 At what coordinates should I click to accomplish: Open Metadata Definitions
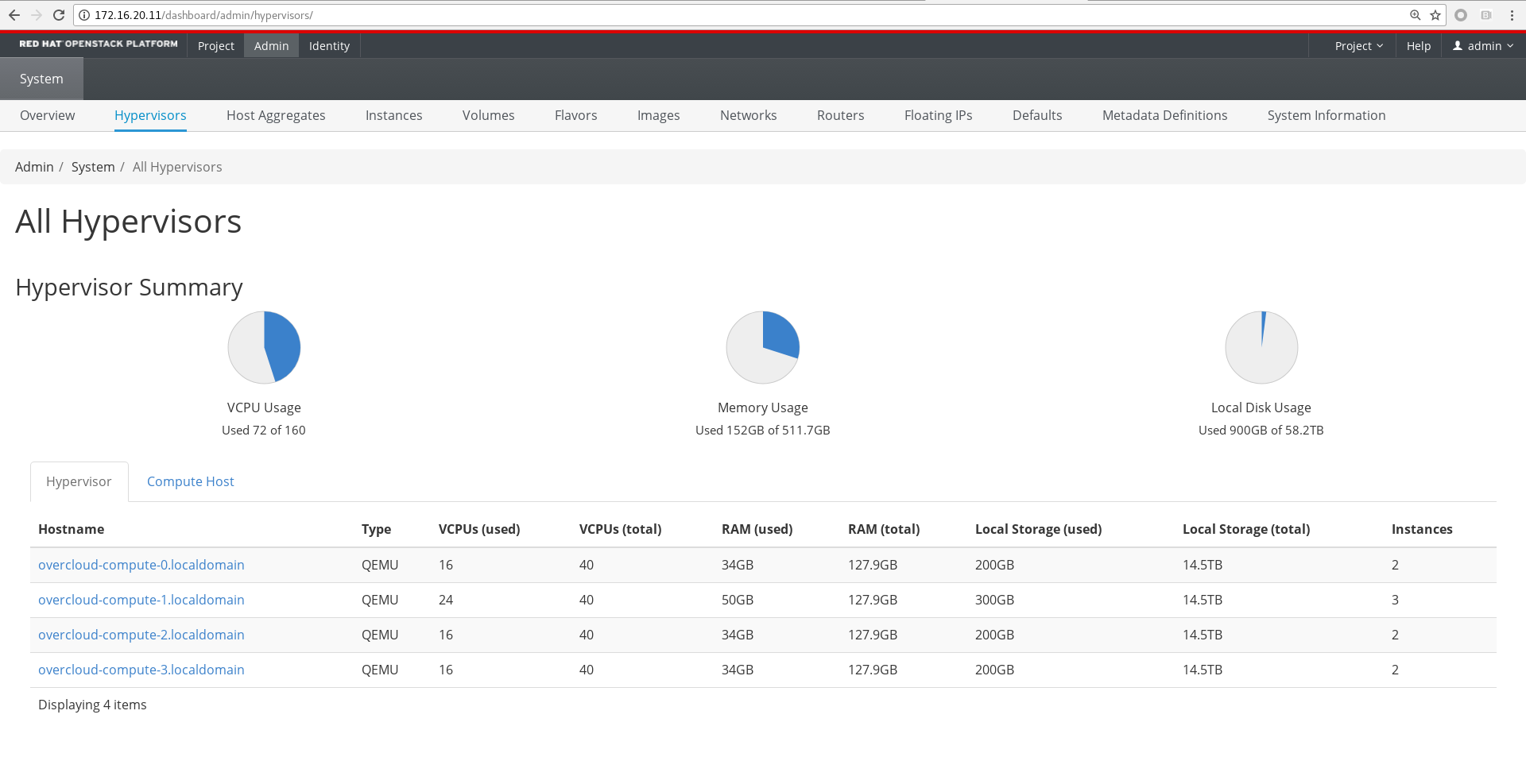pos(1165,115)
